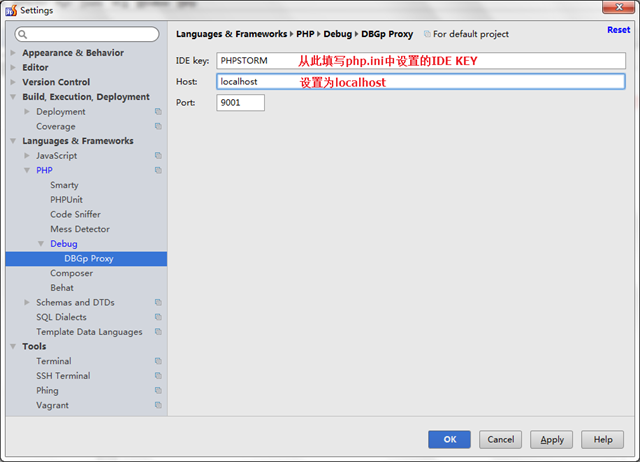The height and width of the screenshot is (462, 640).
Task: Focus the IDE key input field
Action: pyautogui.click(x=421, y=60)
